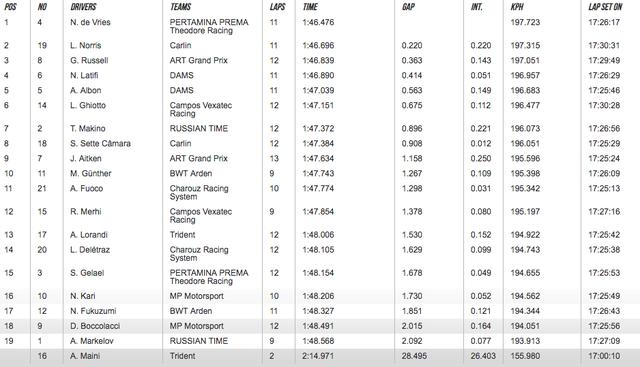Image resolution: width=640 pixels, height=367 pixels.
Task: Click the TIME column header
Action: (x=310, y=7)
